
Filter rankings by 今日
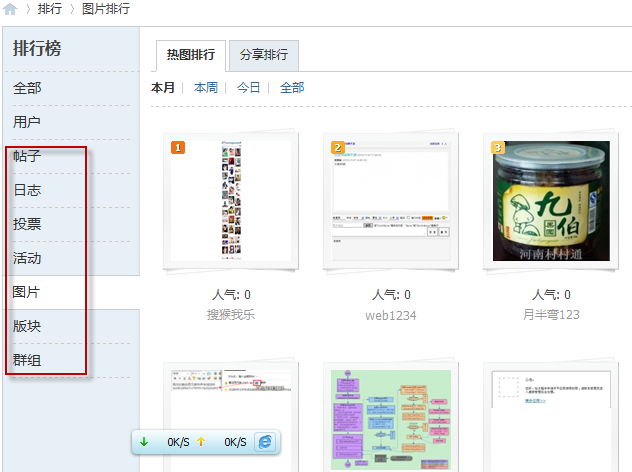click(248, 87)
